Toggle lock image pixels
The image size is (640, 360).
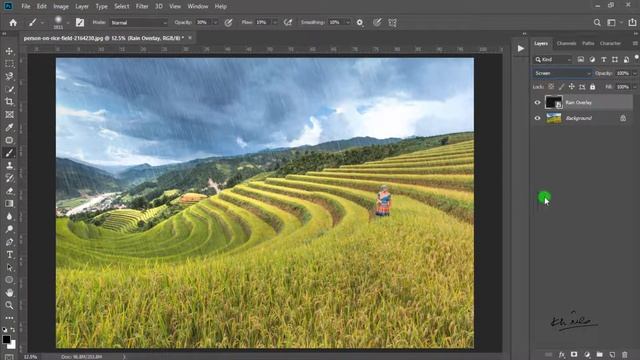[562, 87]
